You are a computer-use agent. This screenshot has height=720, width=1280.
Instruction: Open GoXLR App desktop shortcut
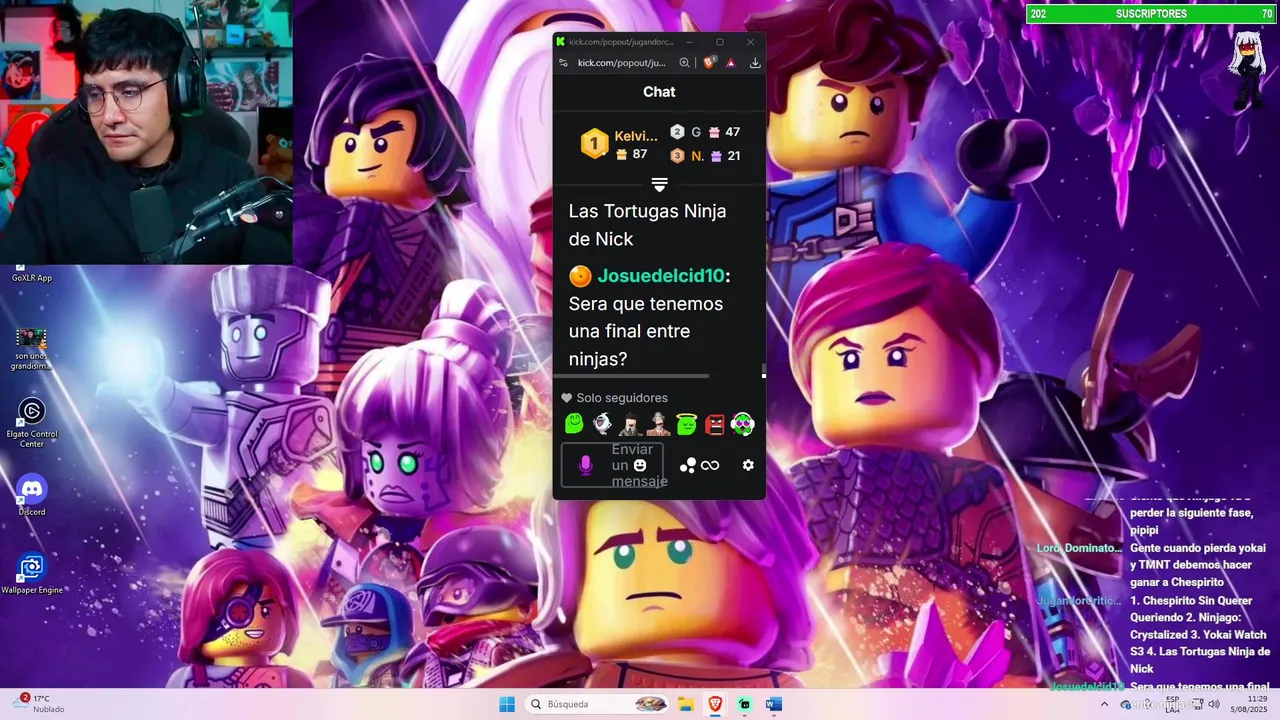point(32,273)
